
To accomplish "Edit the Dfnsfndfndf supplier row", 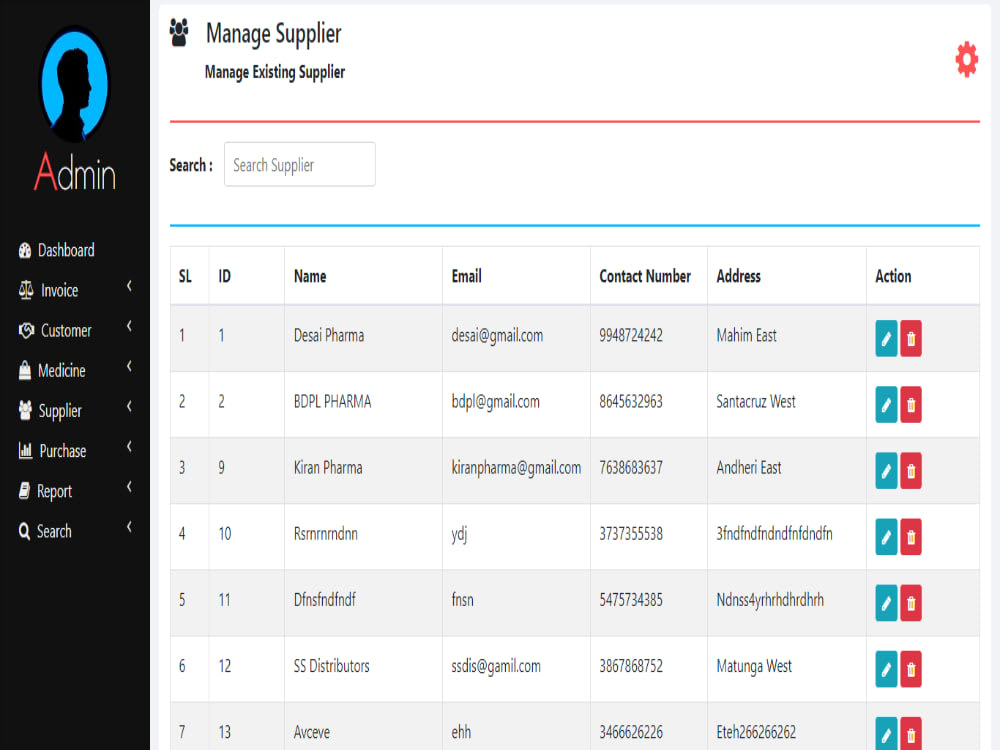I will tap(886, 603).
